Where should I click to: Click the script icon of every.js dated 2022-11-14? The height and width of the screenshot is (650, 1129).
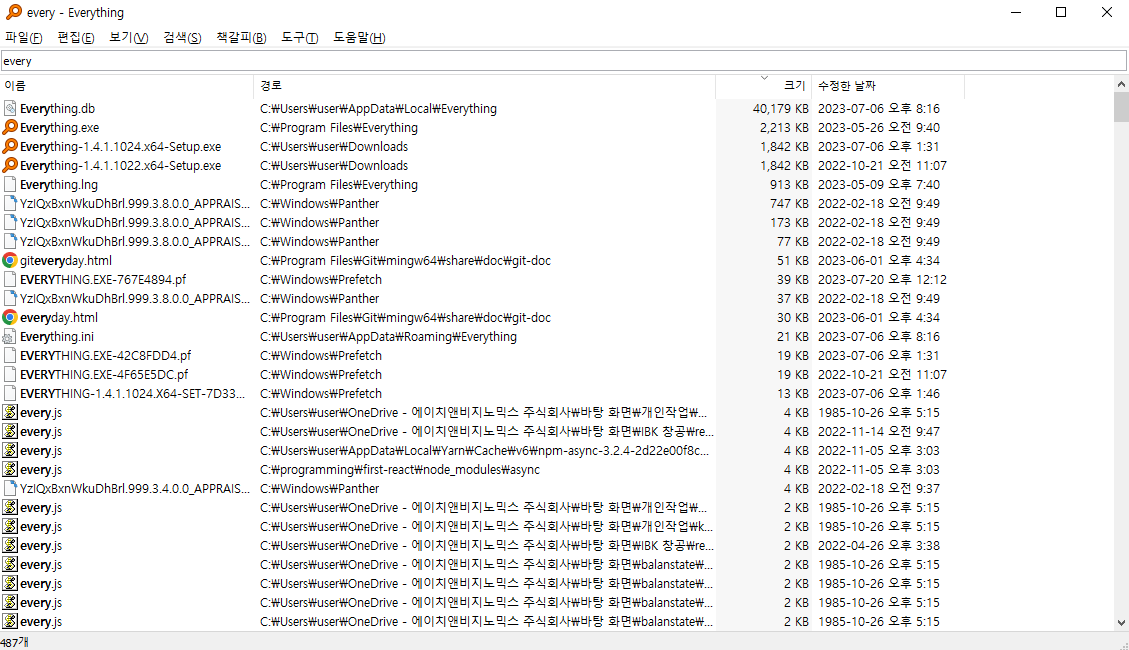coord(9,432)
